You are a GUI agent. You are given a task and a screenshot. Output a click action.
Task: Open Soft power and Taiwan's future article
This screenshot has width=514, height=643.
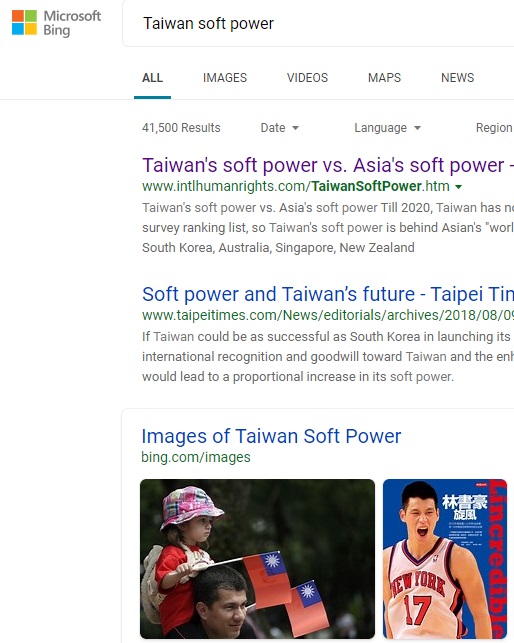pos(328,294)
